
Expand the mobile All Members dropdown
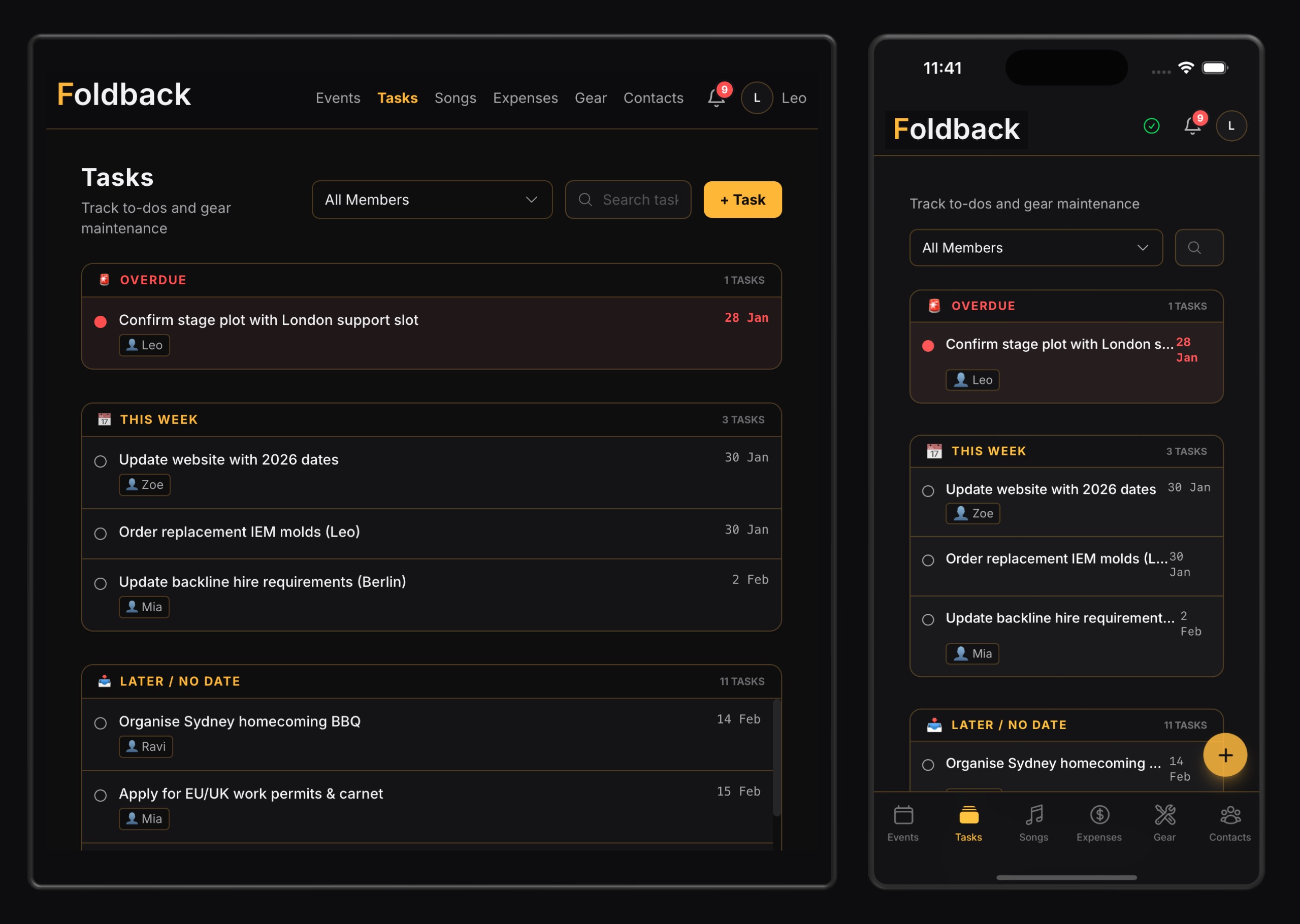1035,248
